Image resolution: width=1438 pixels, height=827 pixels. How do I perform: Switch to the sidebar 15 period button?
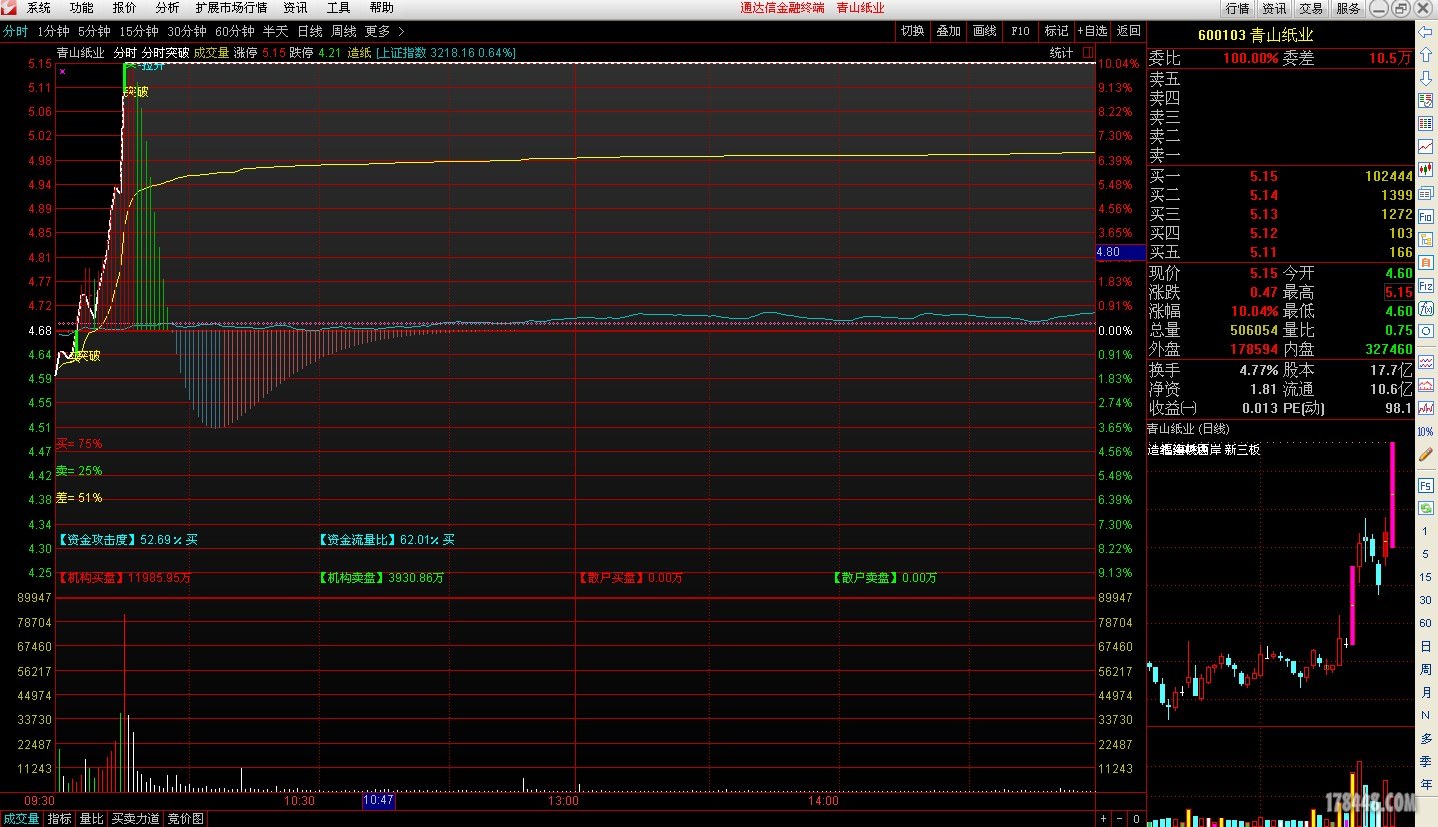(1426, 577)
